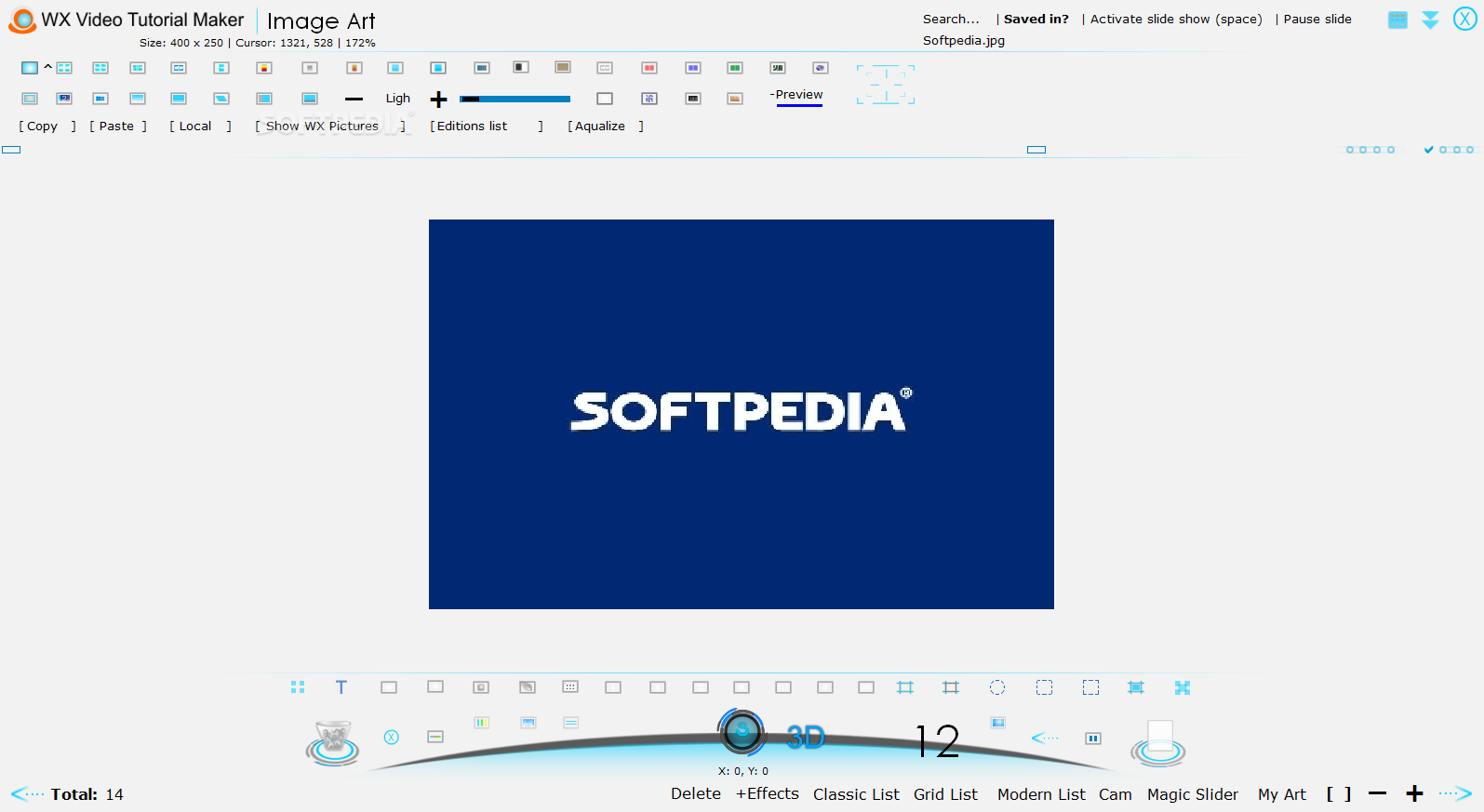Decrease light with the minus button

point(354,99)
